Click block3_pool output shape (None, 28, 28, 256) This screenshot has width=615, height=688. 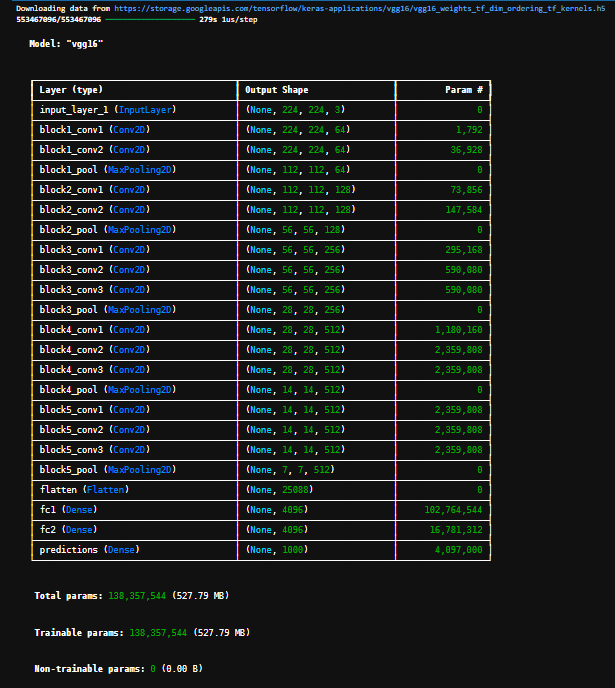click(296, 310)
